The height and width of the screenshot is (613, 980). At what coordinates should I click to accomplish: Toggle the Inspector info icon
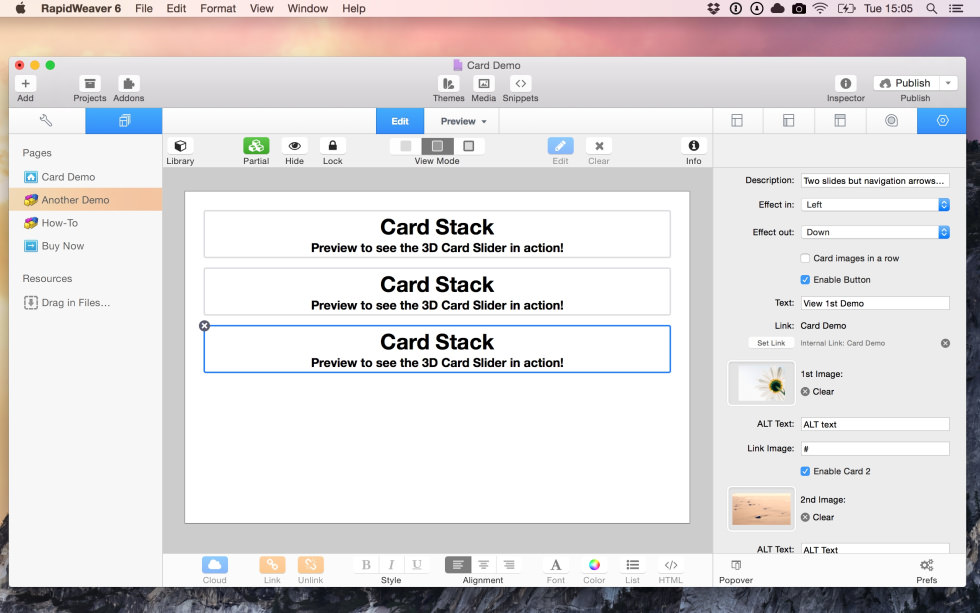[845, 84]
